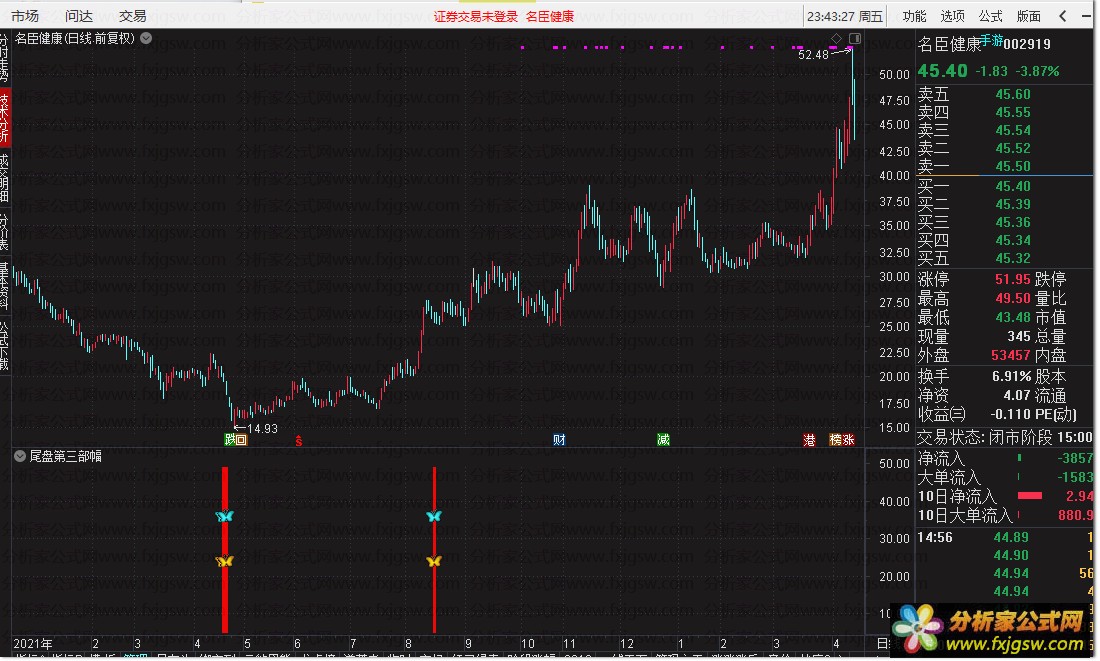
Task: Open the 功能 menu
Action: 914,15
